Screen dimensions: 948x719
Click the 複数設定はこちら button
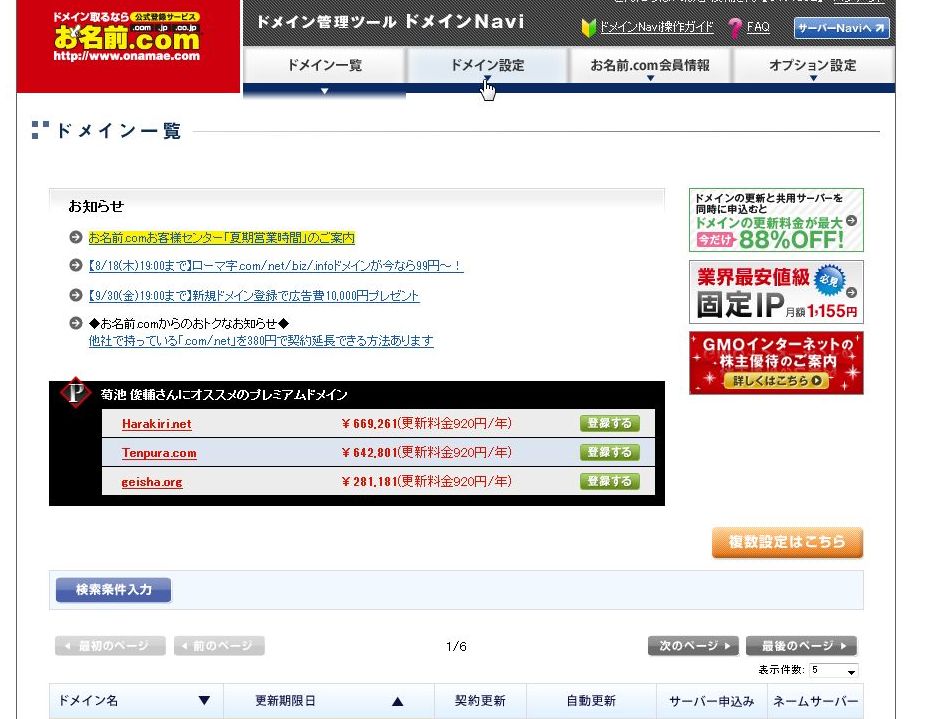[787, 542]
